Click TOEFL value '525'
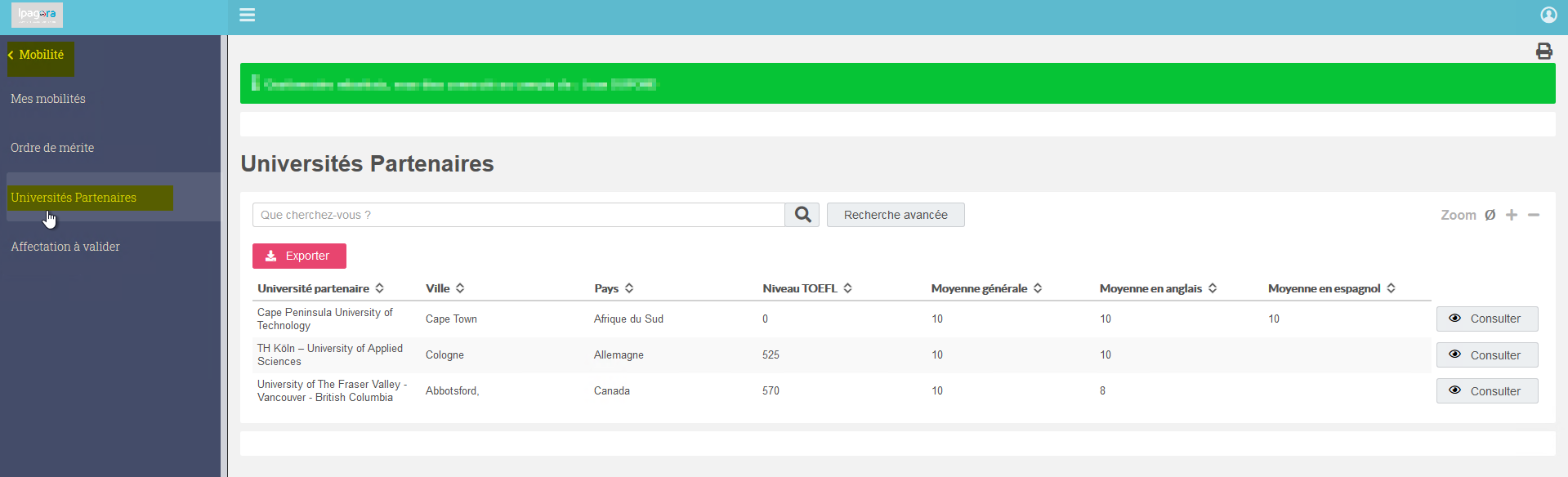Image resolution: width=1568 pixels, height=477 pixels. pos(771,355)
